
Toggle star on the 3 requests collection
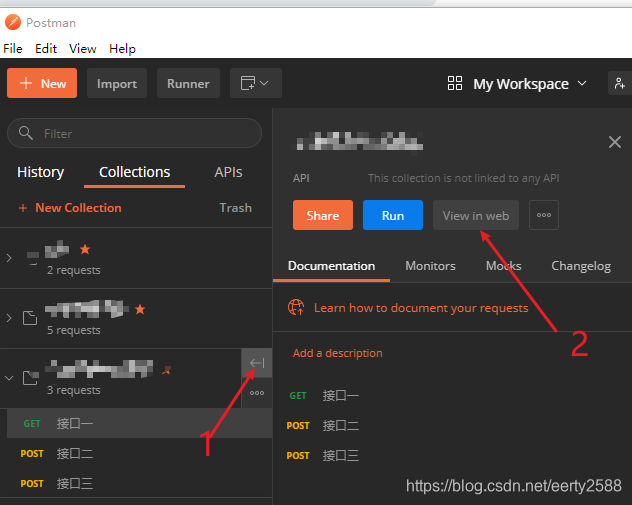167,370
